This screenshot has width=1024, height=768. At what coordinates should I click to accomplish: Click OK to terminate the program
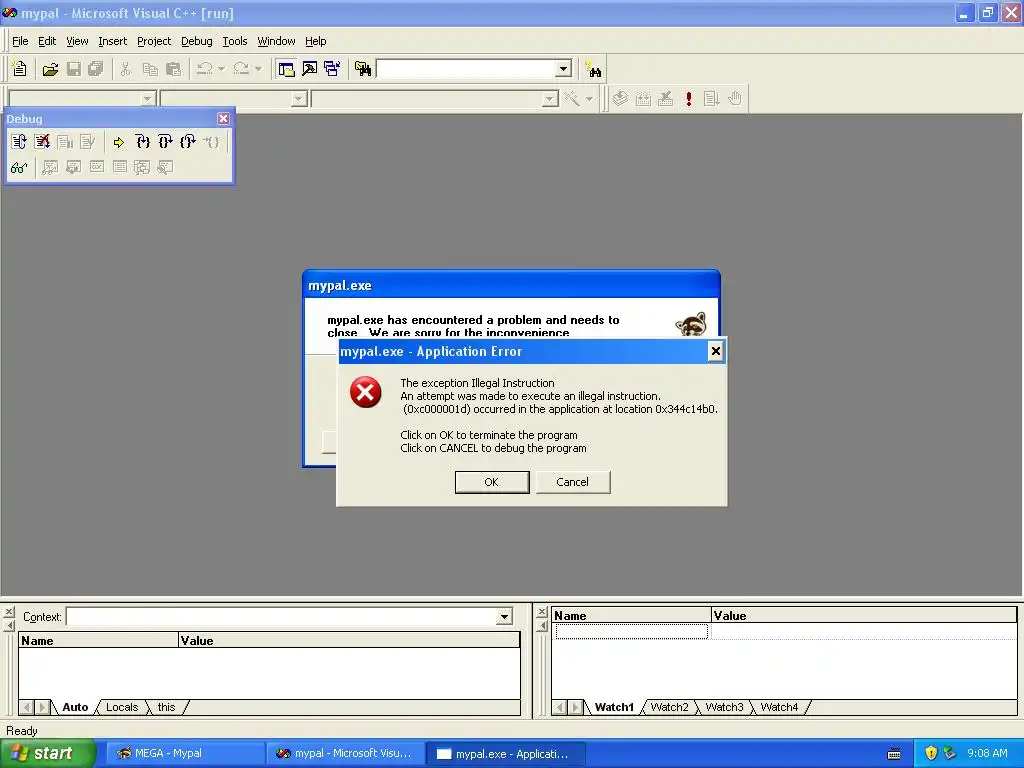coord(492,482)
